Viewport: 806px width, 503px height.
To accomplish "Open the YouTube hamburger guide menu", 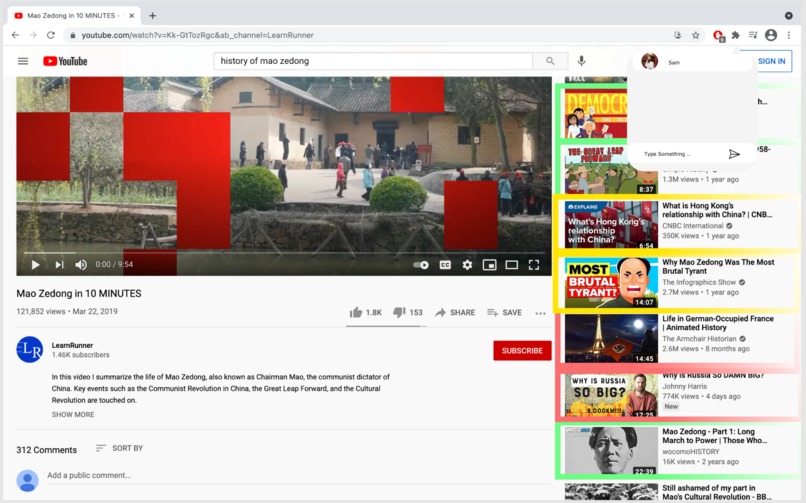I will click(x=23, y=61).
